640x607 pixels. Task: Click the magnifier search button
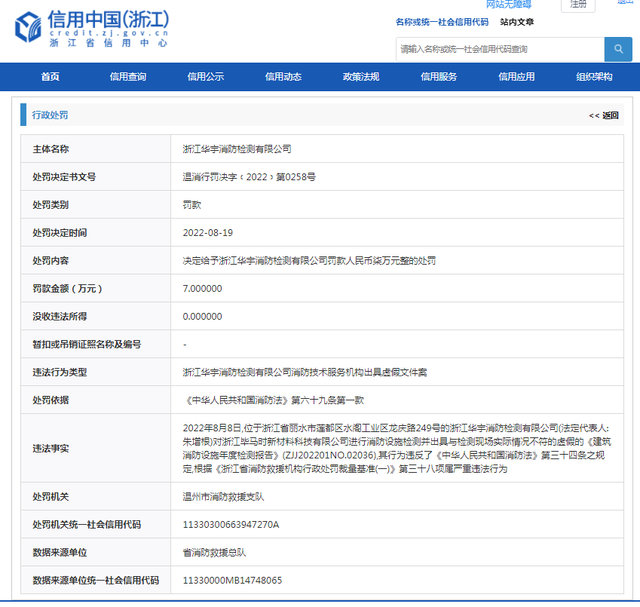pyautogui.click(x=617, y=49)
